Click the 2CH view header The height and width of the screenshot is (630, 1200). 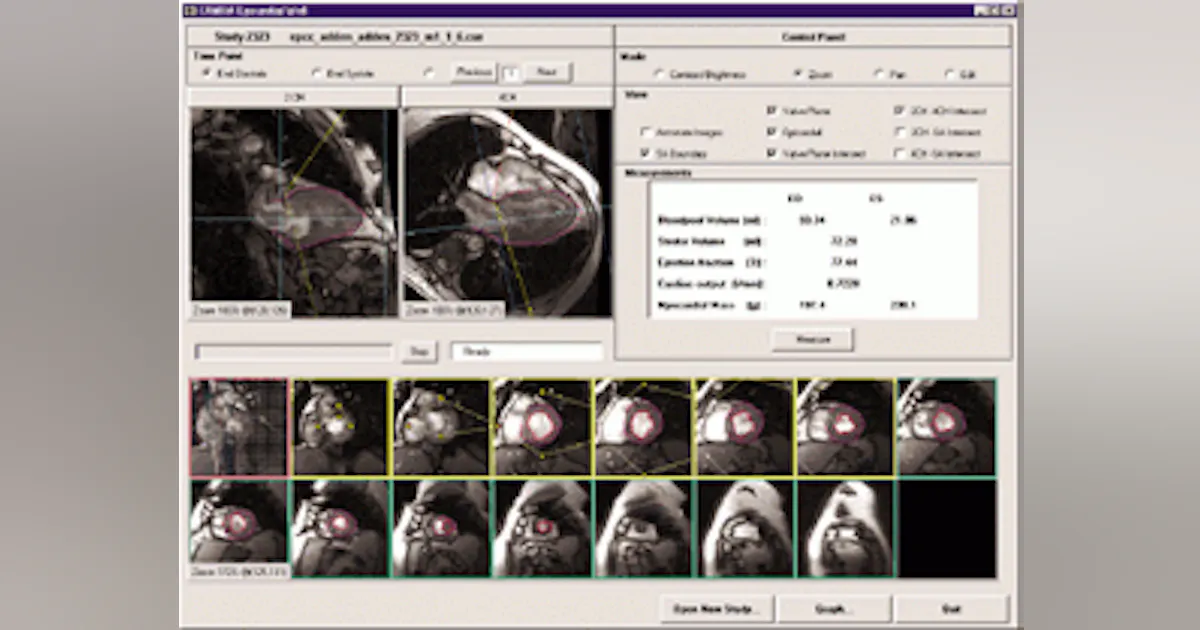coord(293,98)
